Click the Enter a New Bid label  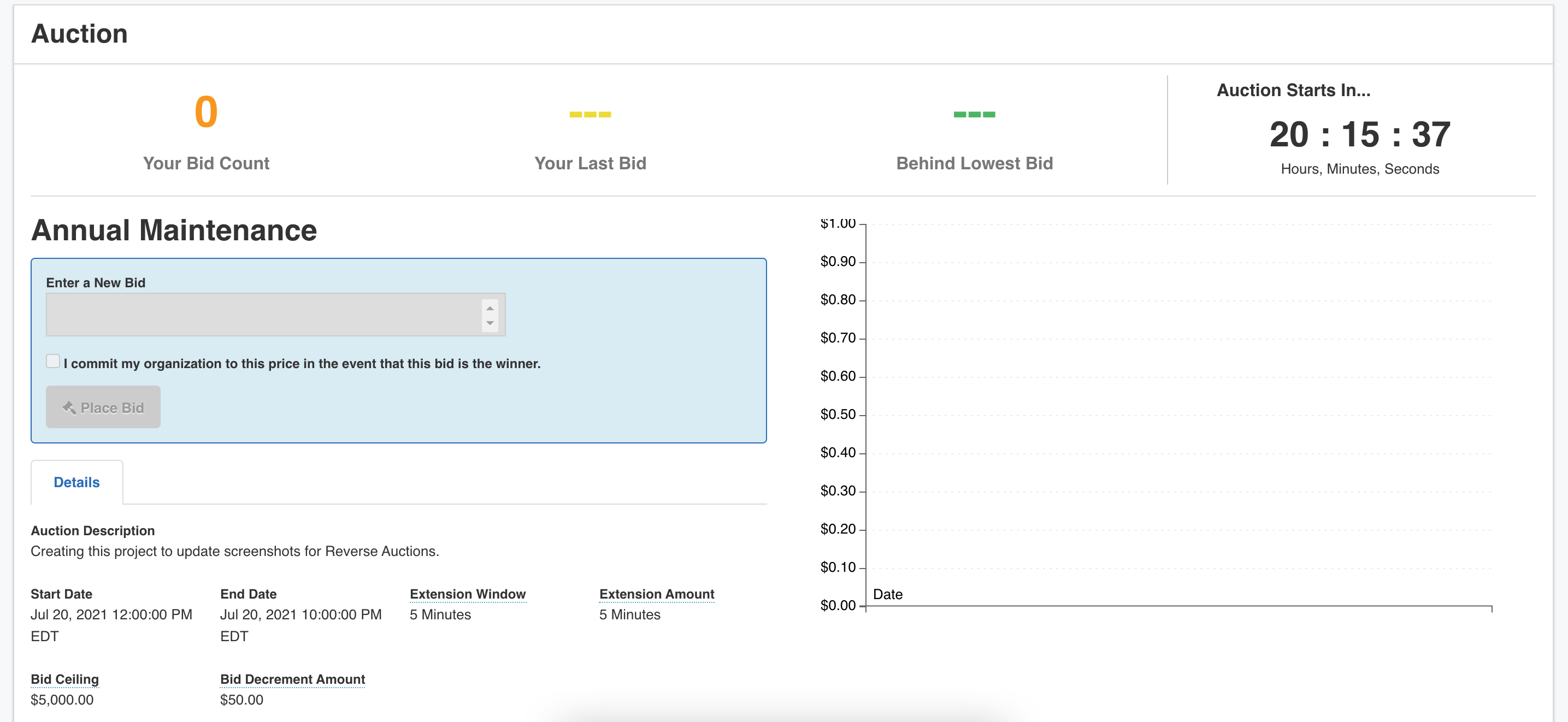pyautogui.click(x=96, y=283)
